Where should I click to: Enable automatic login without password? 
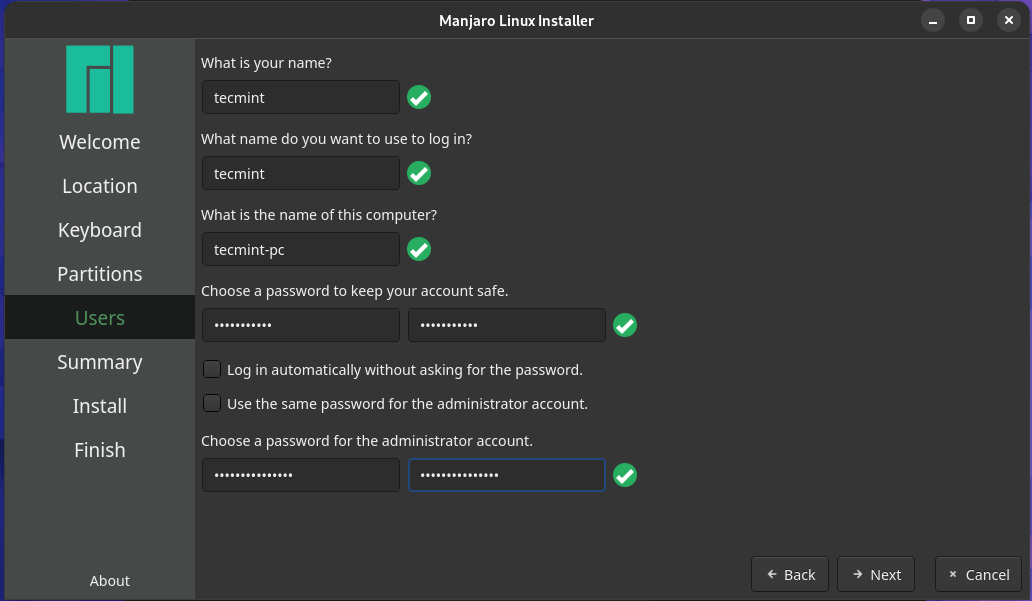(x=212, y=370)
